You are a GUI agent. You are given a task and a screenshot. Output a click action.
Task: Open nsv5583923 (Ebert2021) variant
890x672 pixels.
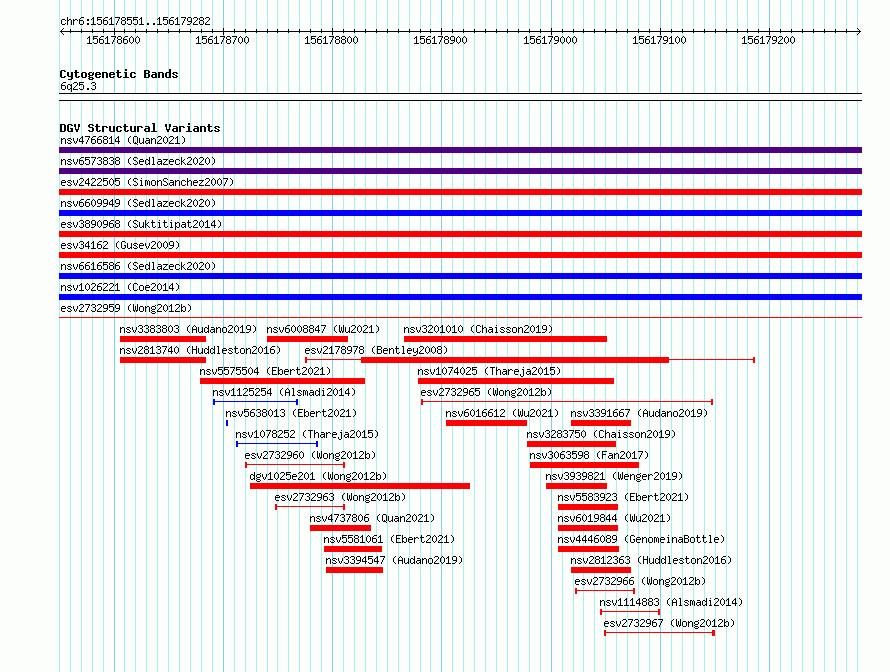tap(623, 497)
